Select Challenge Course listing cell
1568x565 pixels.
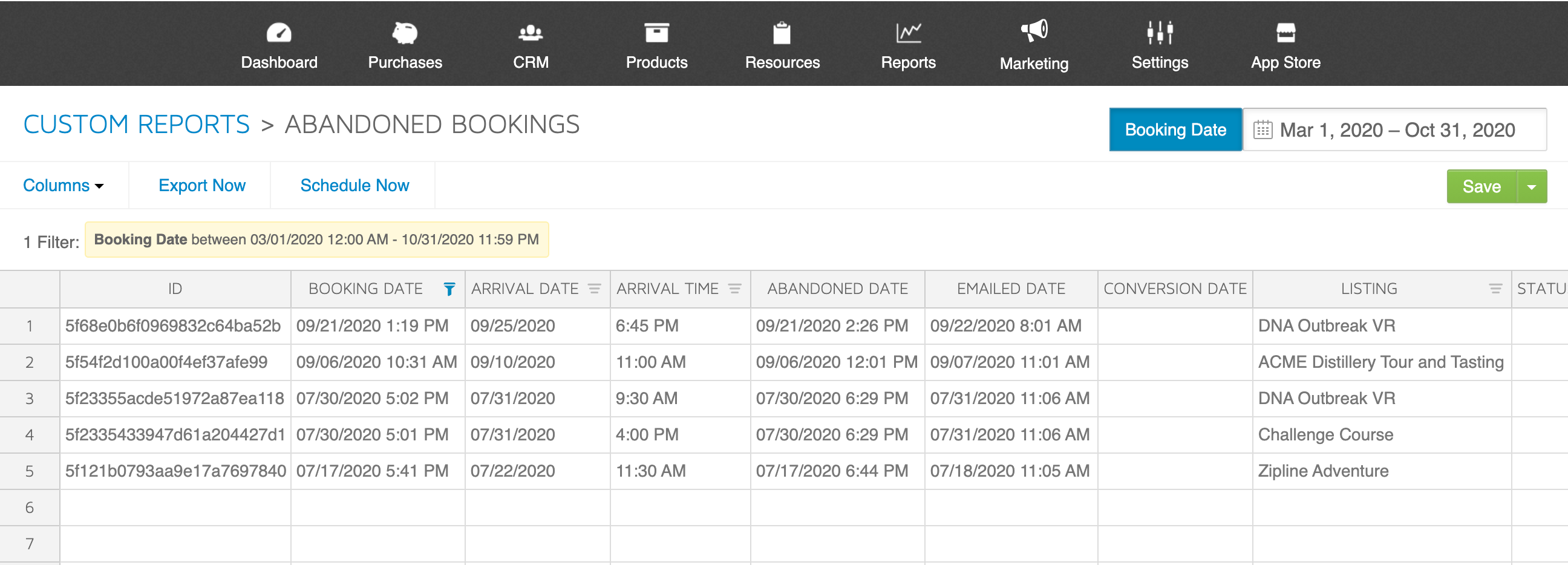pyautogui.click(x=1382, y=435)
